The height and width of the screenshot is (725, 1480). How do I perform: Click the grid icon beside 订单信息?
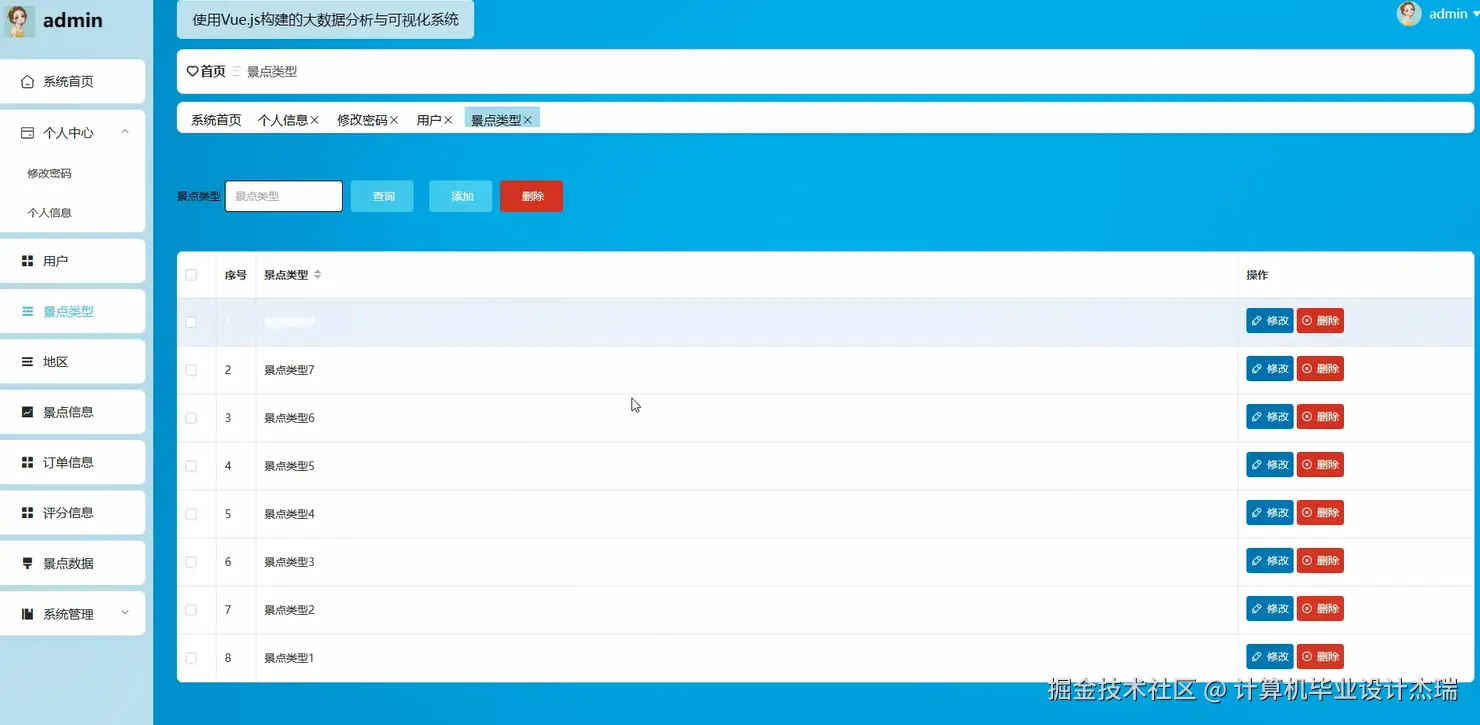28,462
